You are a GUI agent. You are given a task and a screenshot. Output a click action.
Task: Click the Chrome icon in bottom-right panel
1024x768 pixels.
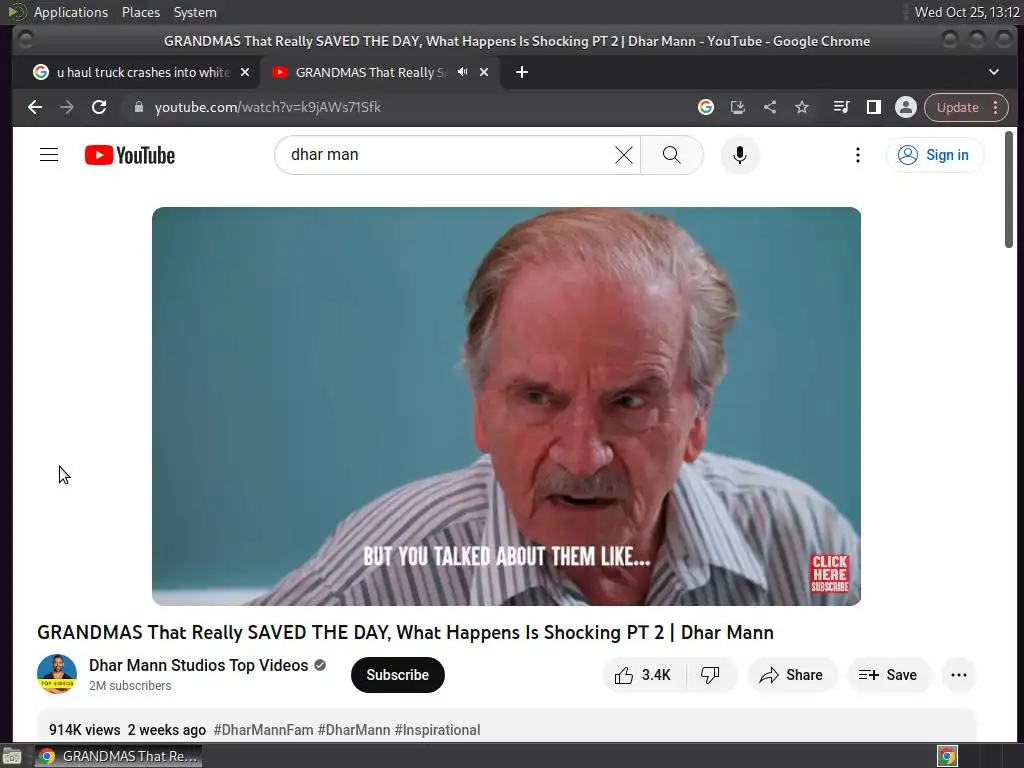tap(947, 756)
